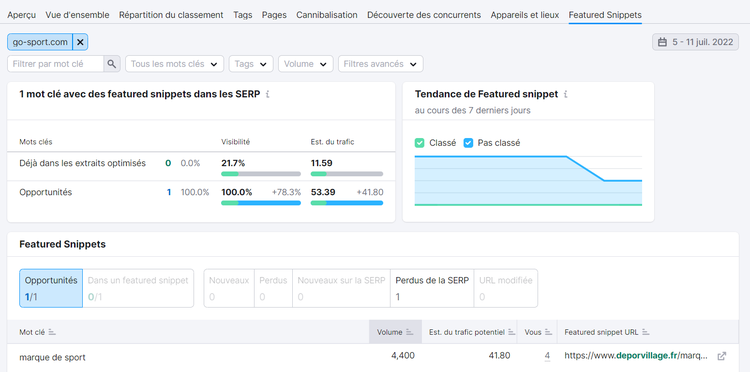Click the Perdus filter button
The width and height of the screenshot is (750, 372).
click(x=274, y=288)
